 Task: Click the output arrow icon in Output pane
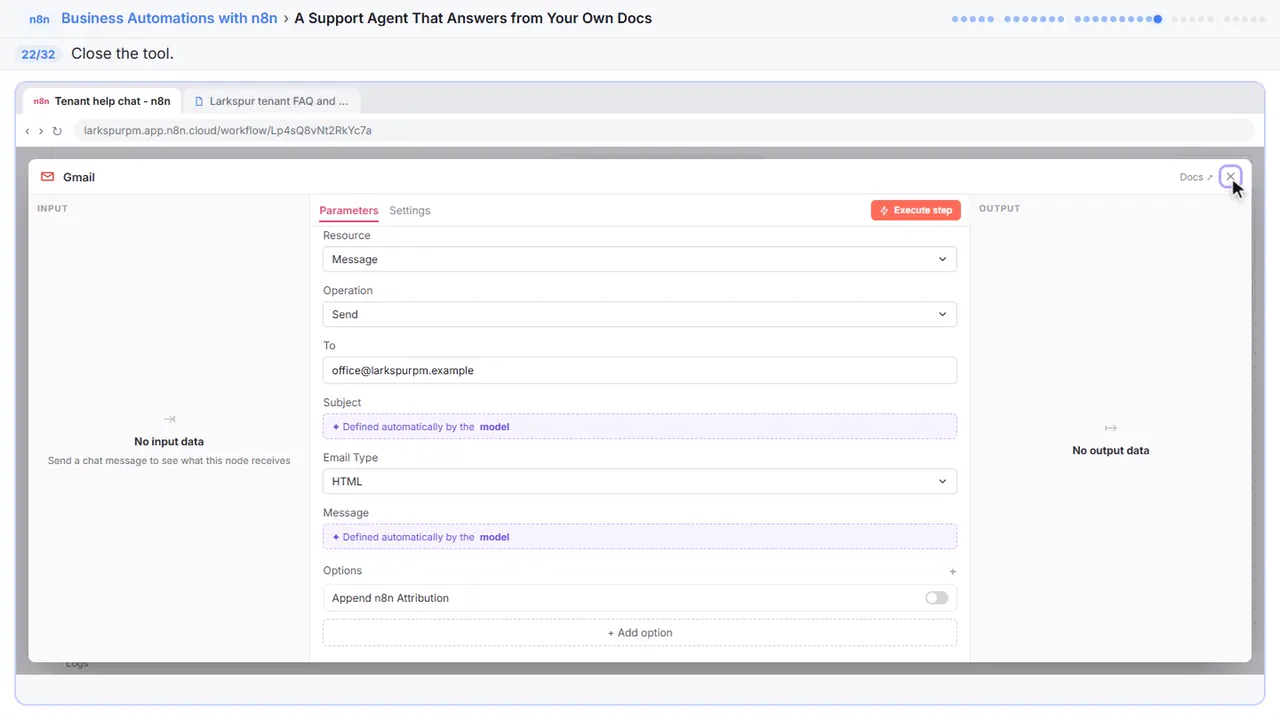(1110, 428)
